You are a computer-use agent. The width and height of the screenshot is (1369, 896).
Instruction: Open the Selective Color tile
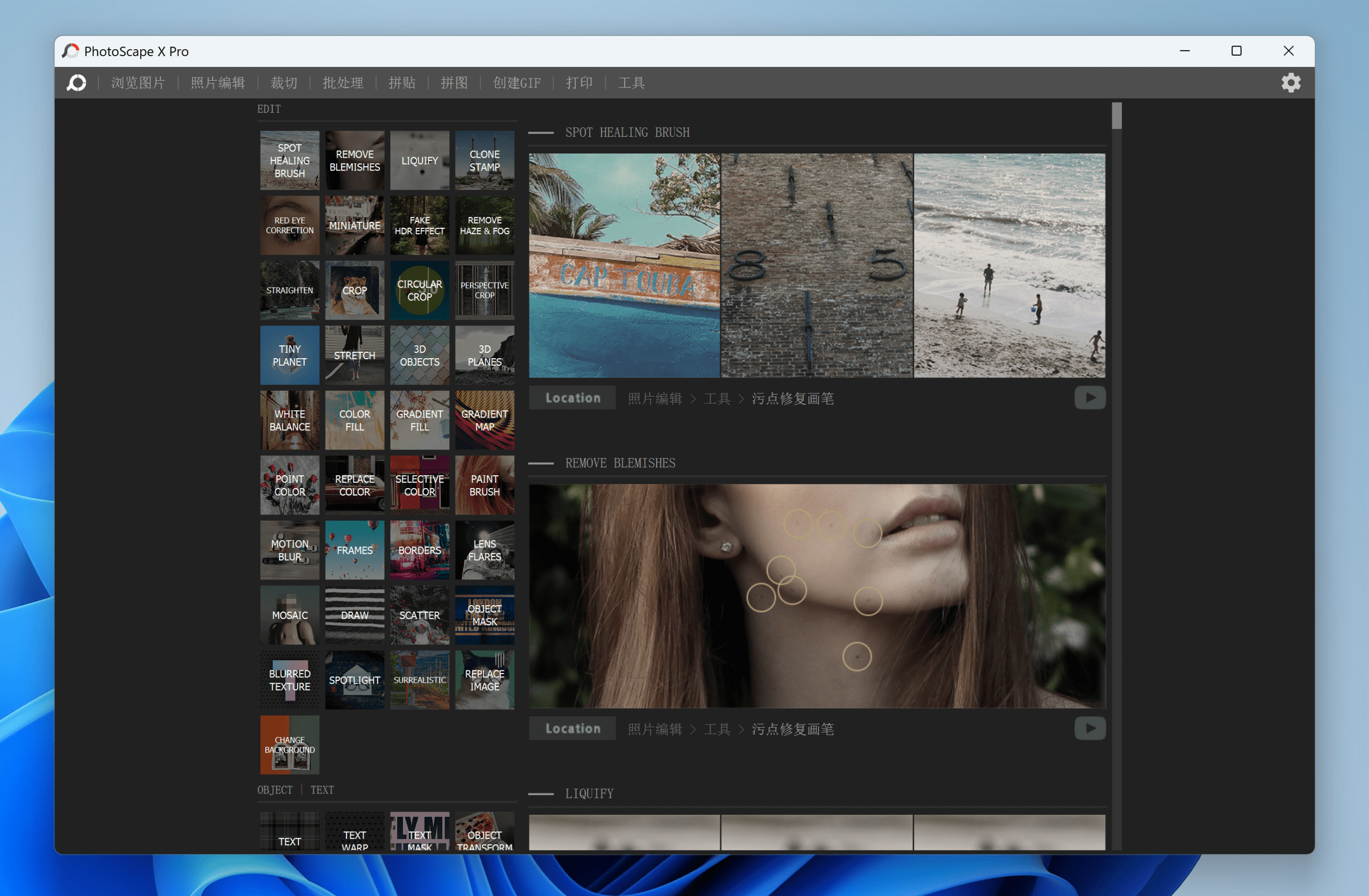419,485
